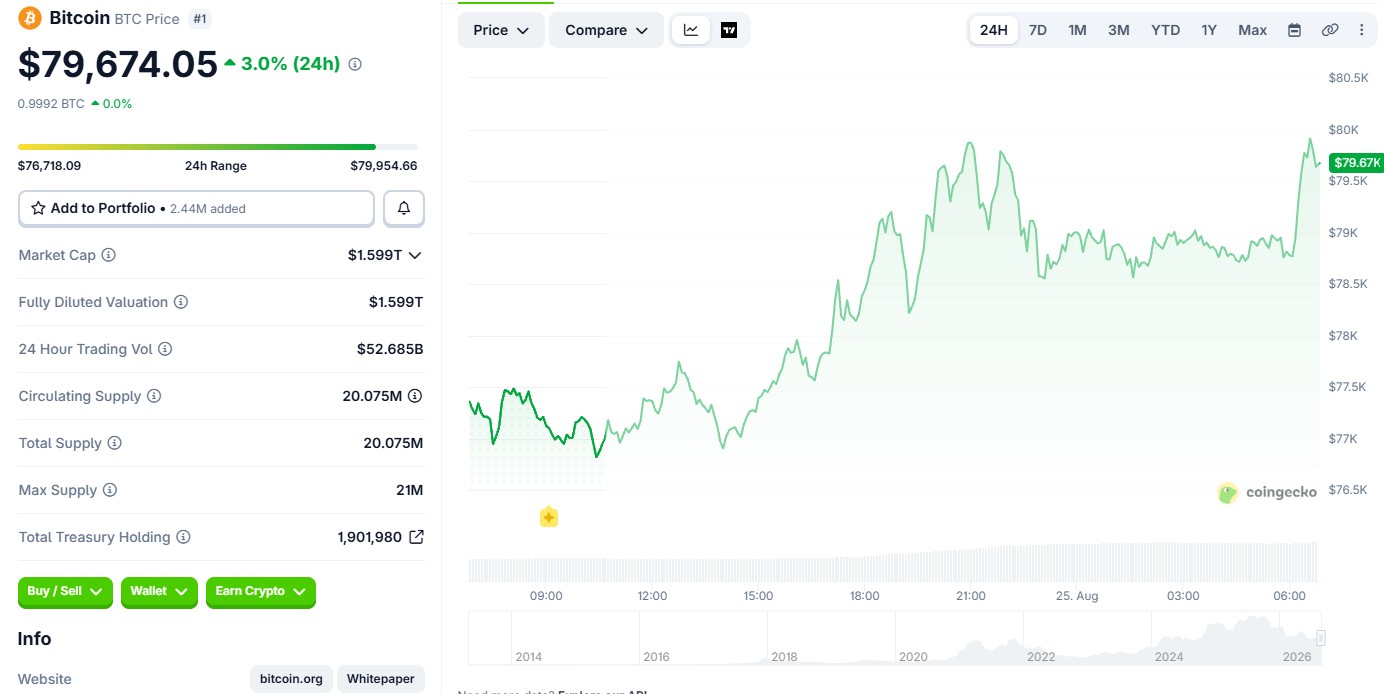1384x694 pixels.
Task: Click the range navigator handle near 2026
Action: tap(1321, 638)
